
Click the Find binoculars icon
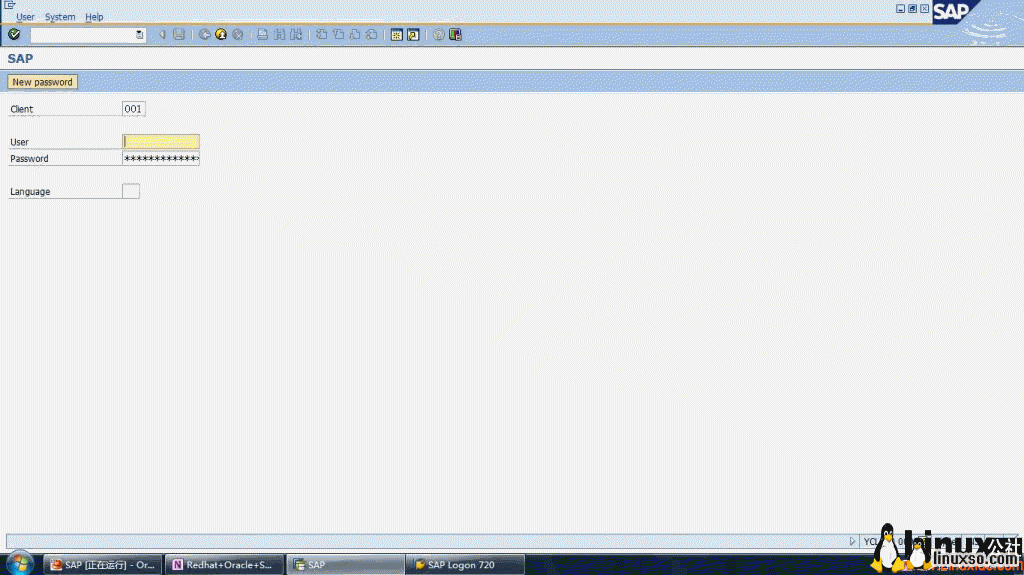(x=280, y=35)
